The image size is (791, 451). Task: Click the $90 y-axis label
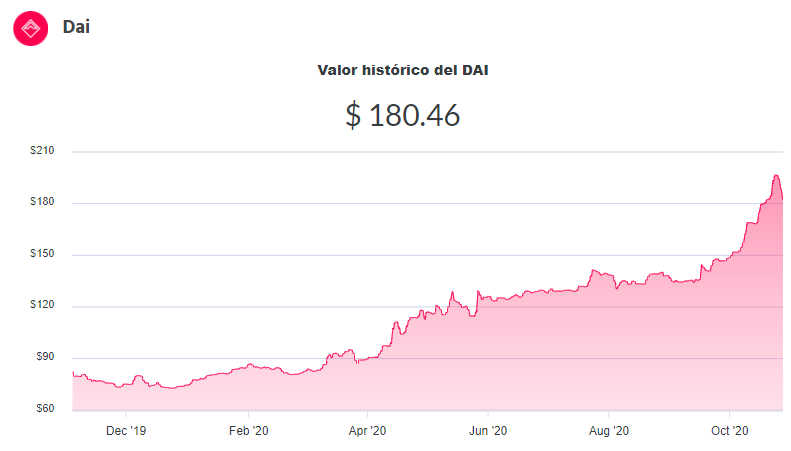tap(46, 358)
